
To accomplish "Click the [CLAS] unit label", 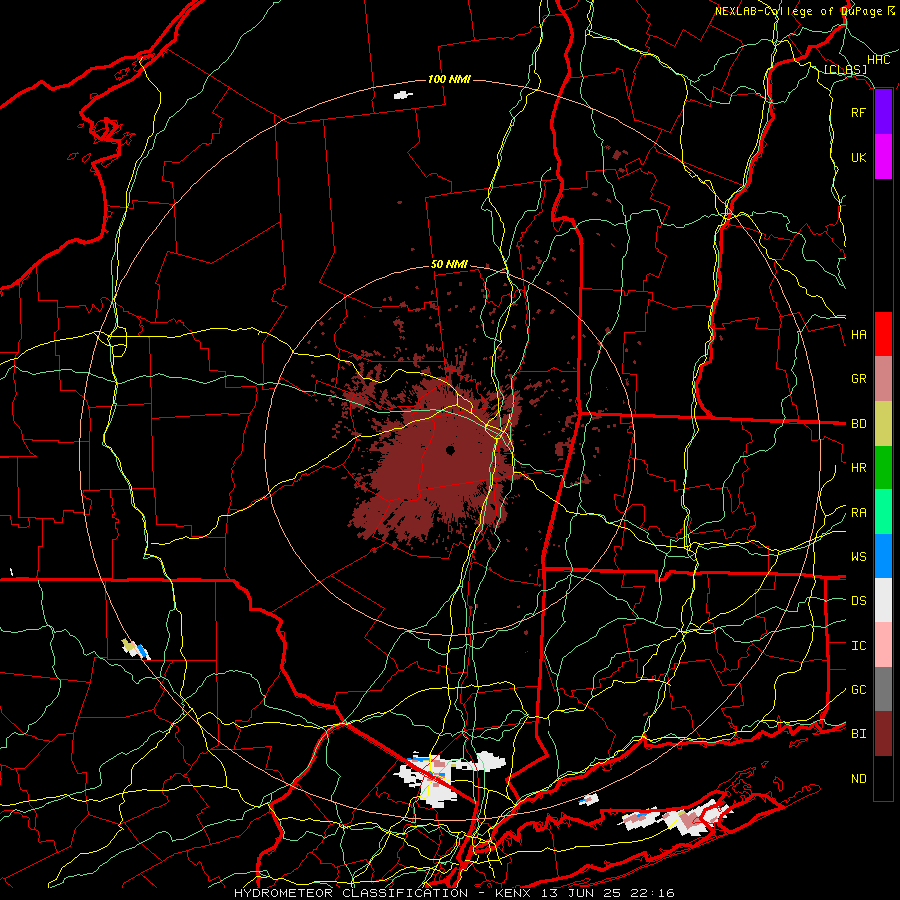I will [845, 70].
